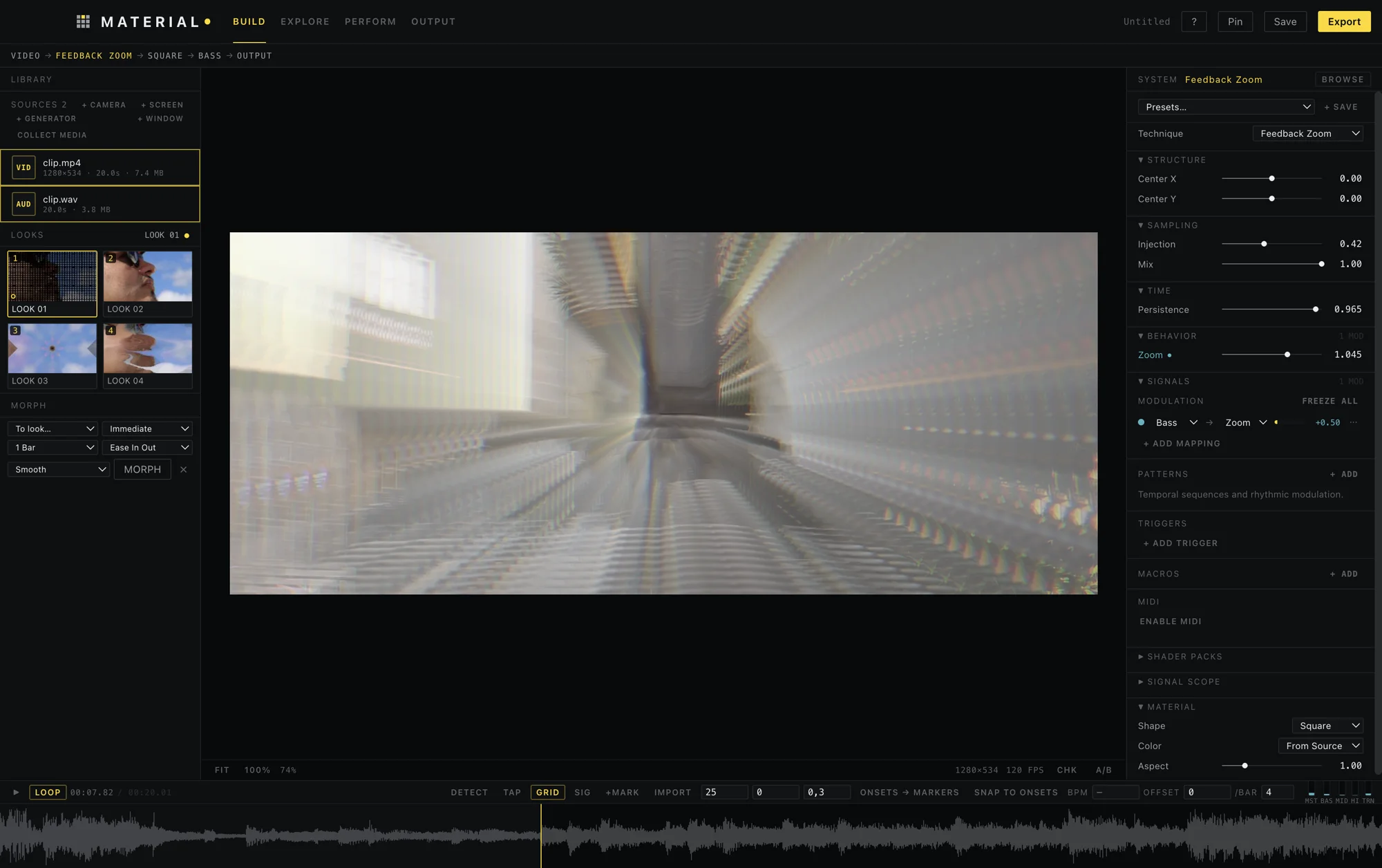Click the Bass modulation color dot
The width and height of the screenshot is (1382, 868).
tap(1141, 422)
